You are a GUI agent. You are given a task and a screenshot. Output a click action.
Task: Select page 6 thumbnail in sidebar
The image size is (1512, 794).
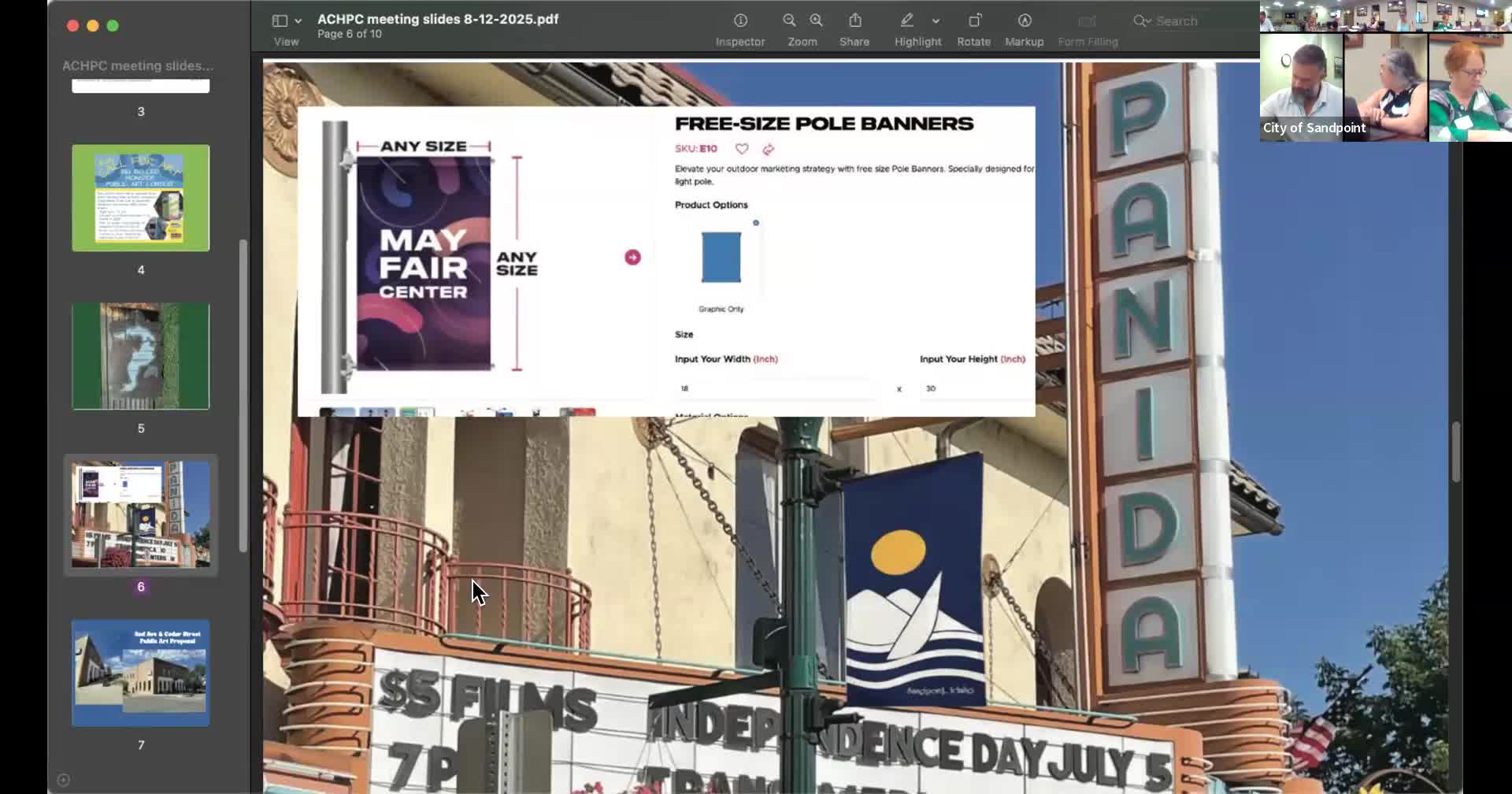point(141,514)
